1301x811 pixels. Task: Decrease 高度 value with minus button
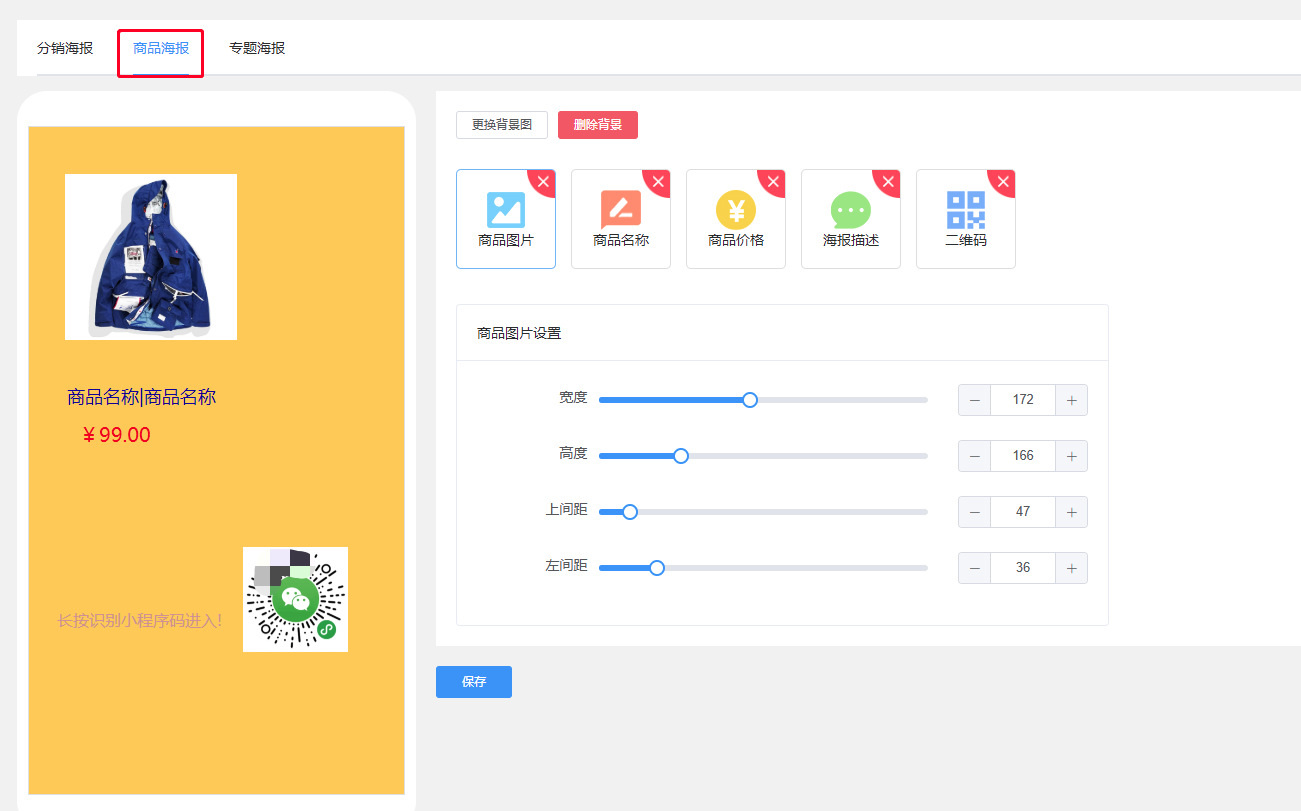(x=975, y=456)
